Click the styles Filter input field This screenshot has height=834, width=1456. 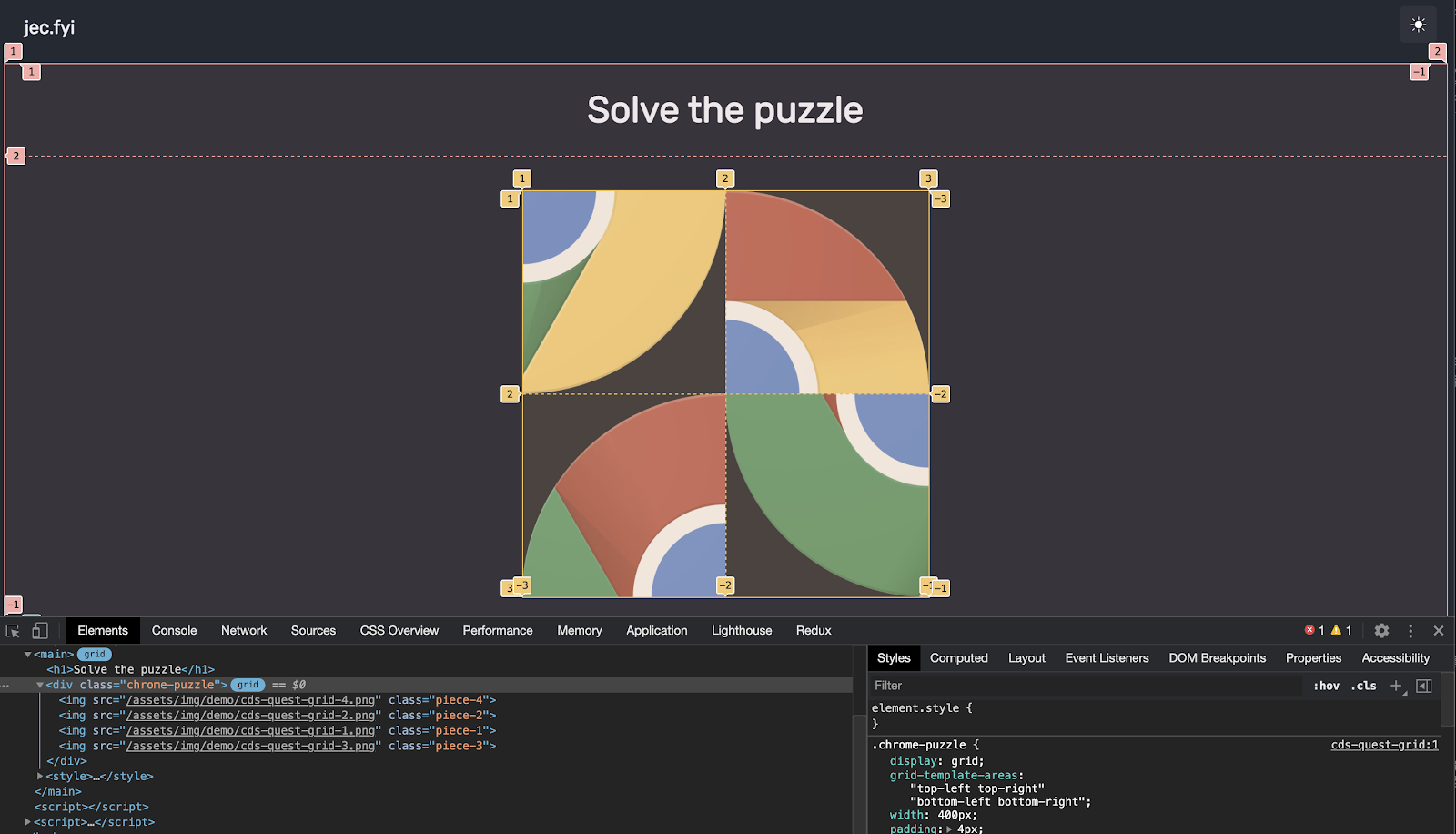[x=1086, y=686]
